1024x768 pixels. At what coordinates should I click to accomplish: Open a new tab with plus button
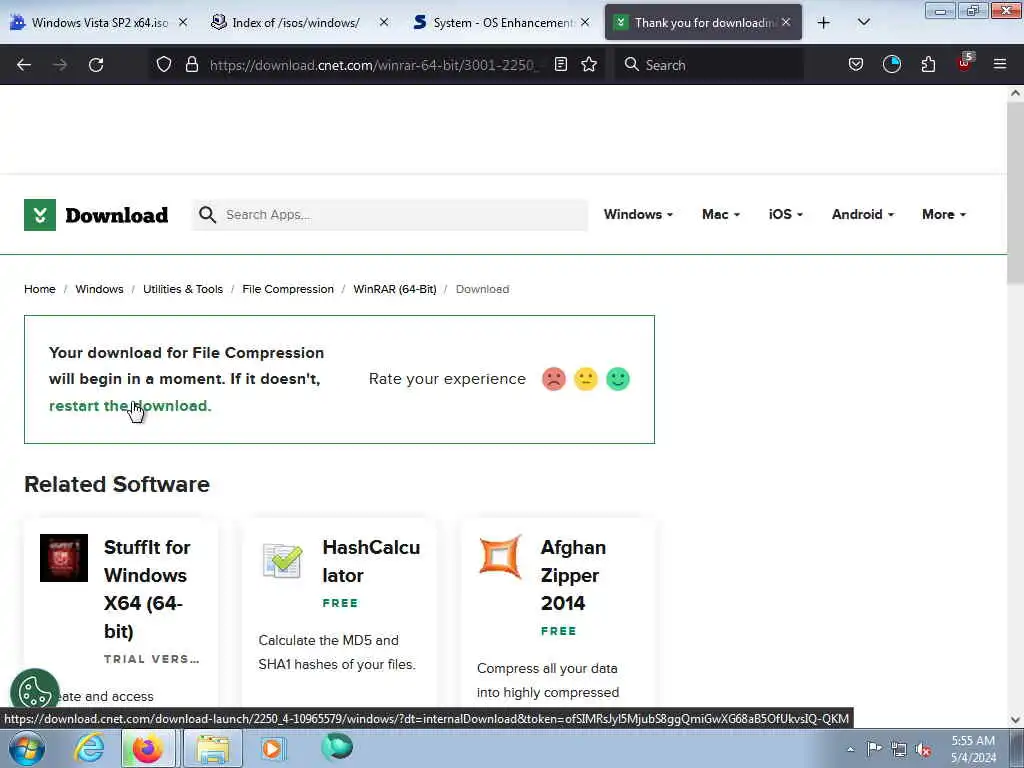click(824, 23)
